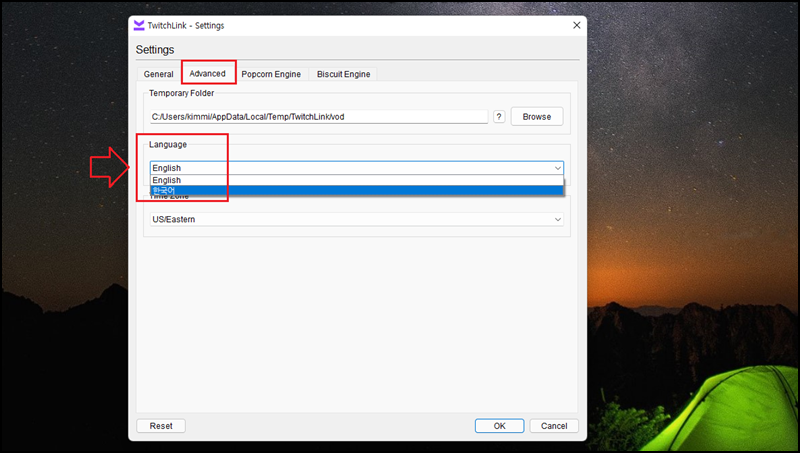This screenshot has height=453, width=800.
Task: Collapse the Language dropdown arrow
Action: [x=557, y=168]
